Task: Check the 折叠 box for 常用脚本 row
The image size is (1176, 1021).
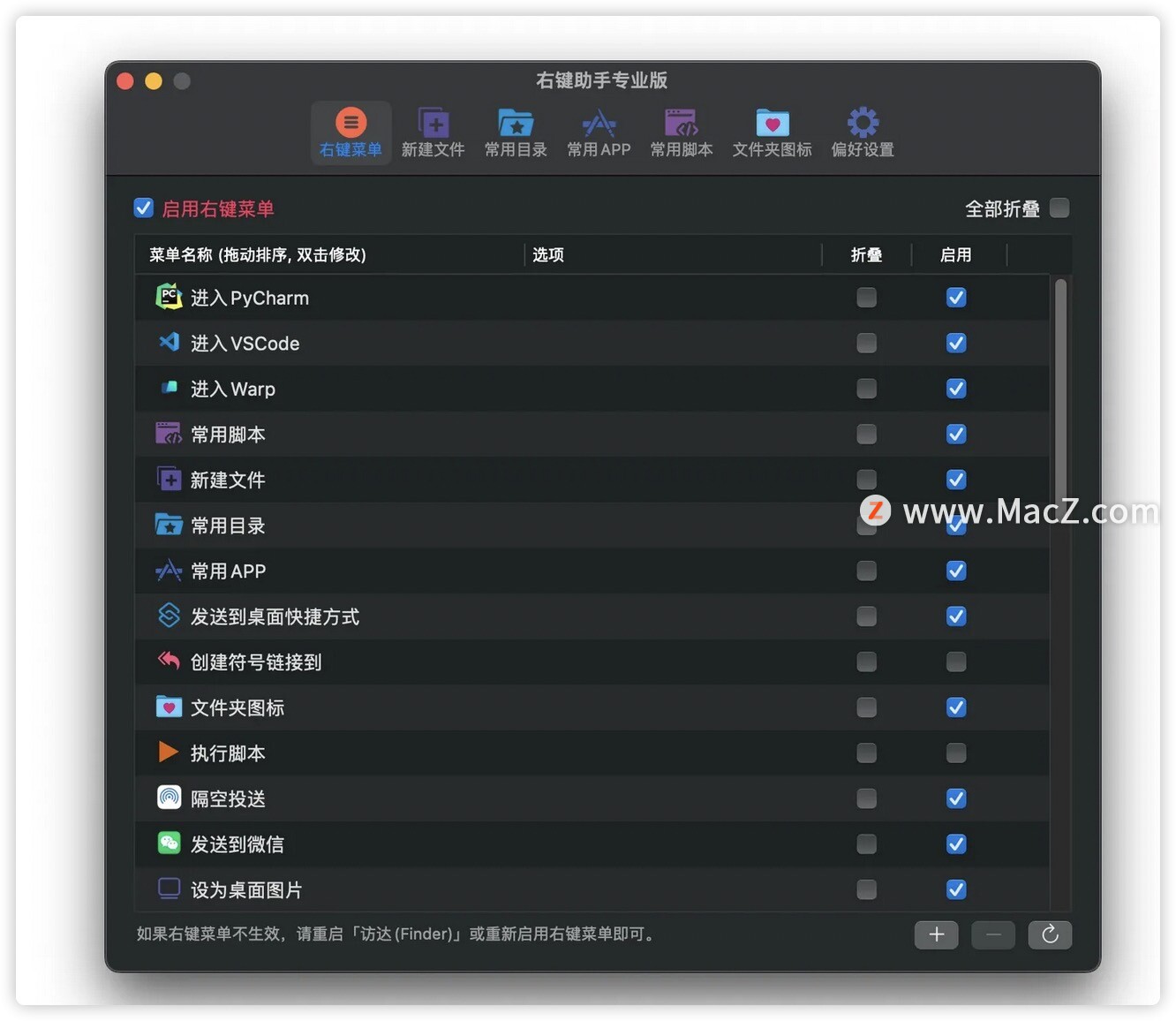Action: click(867, 434)
